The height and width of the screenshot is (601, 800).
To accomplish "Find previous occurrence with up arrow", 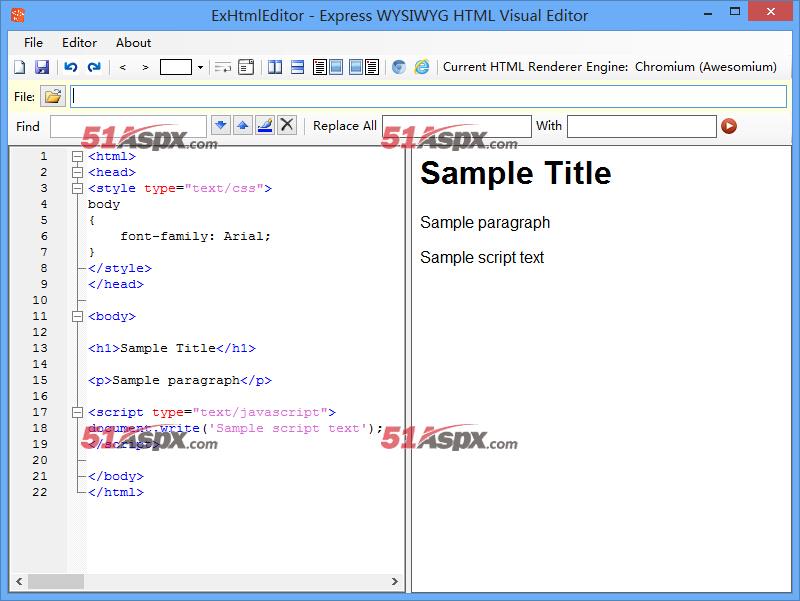I will [x=243, y=125].
